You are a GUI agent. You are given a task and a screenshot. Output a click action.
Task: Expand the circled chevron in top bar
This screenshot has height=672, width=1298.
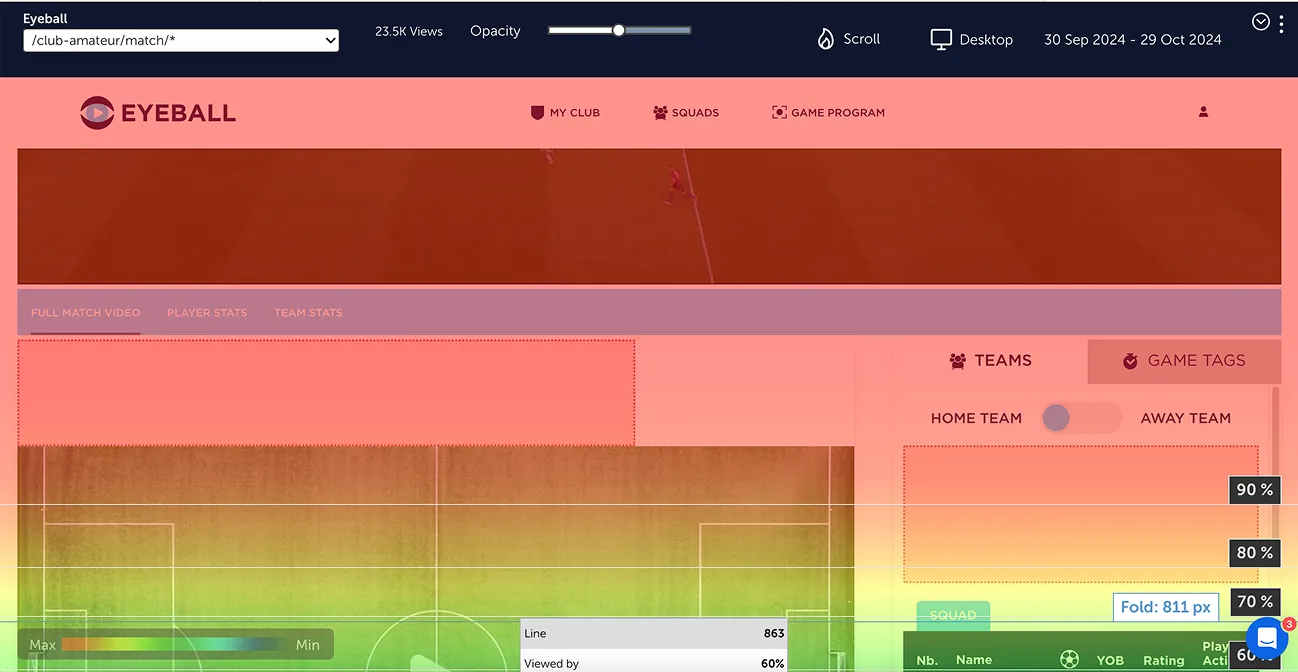1261,22
